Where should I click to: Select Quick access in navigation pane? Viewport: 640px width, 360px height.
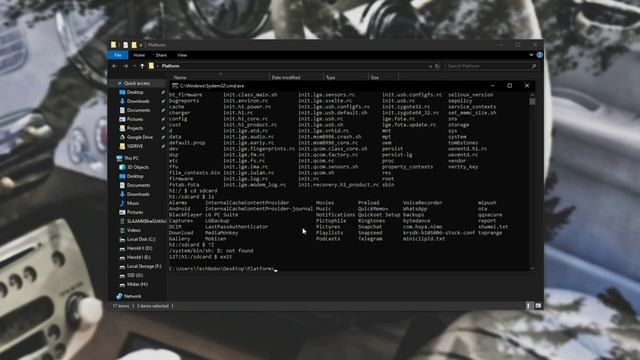[x=137, y=83]
